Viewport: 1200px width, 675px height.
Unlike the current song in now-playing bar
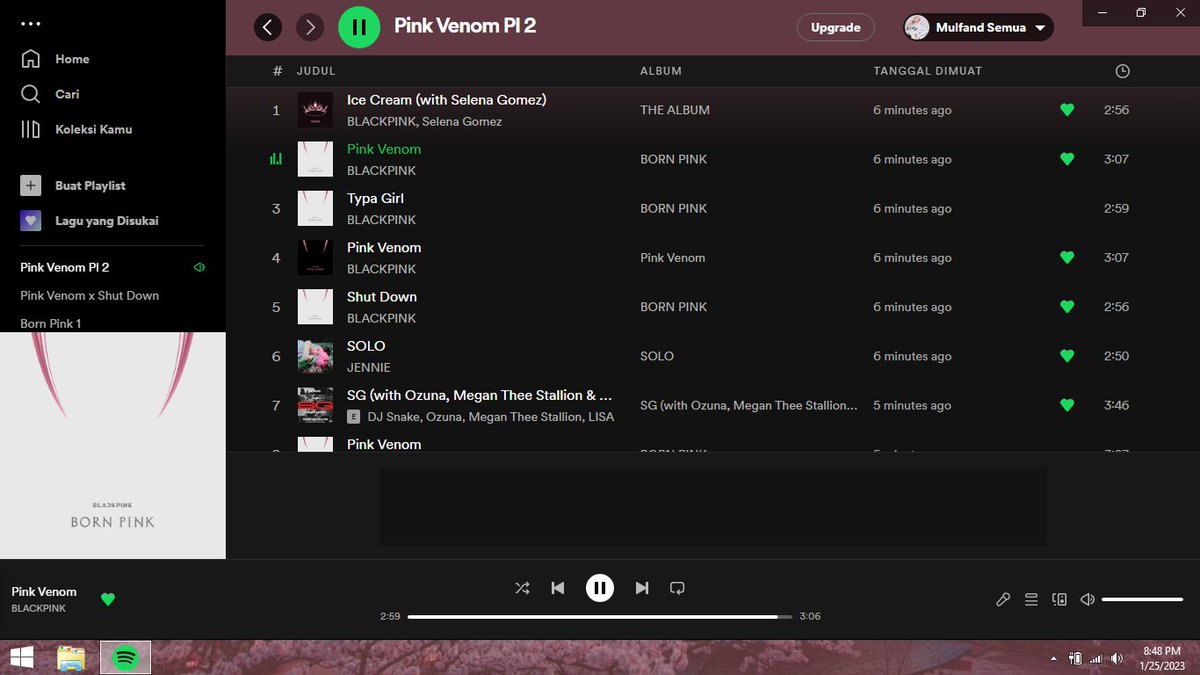[x=108, y=599]
